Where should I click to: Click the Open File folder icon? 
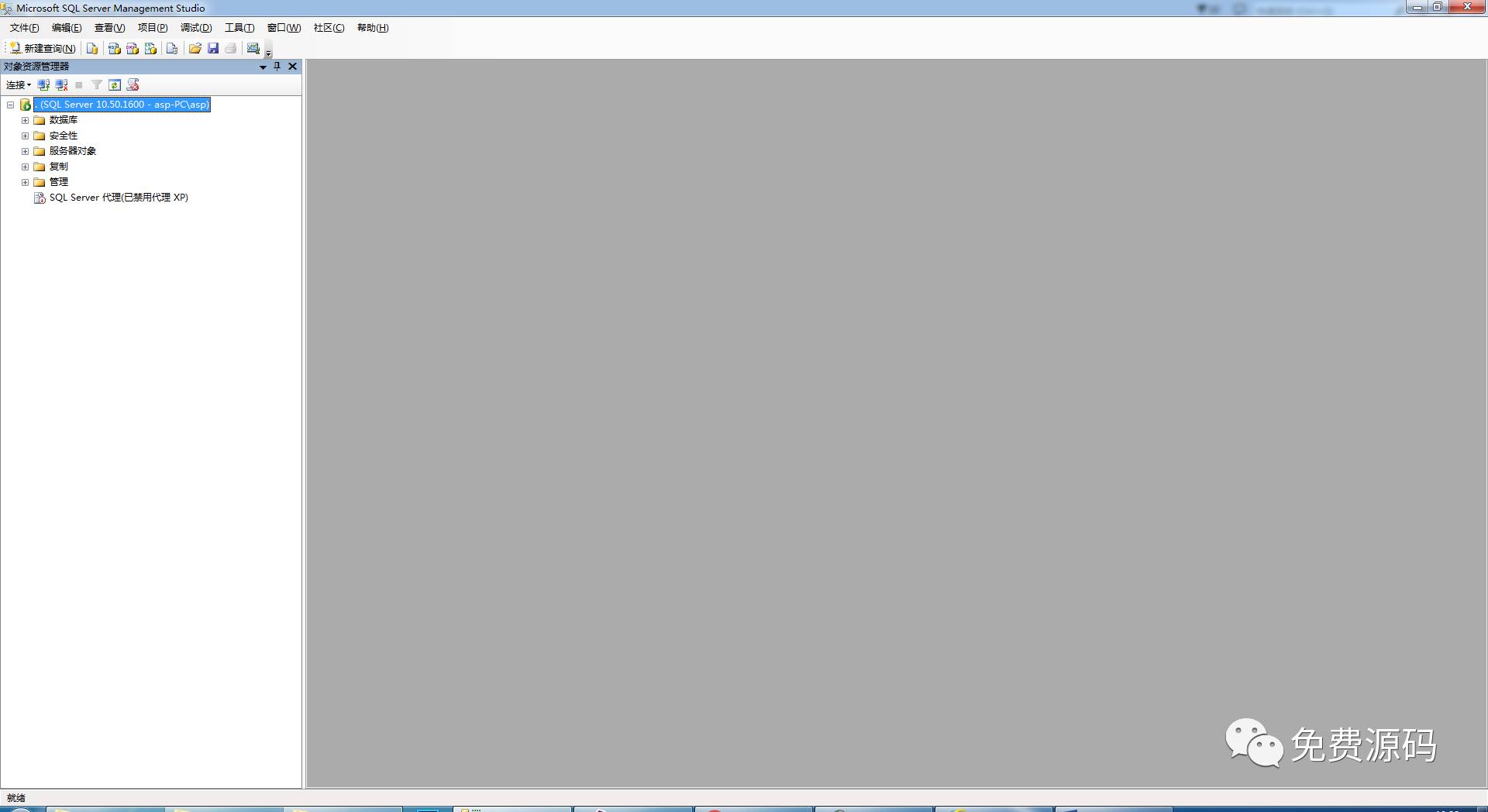coord(195,48)
